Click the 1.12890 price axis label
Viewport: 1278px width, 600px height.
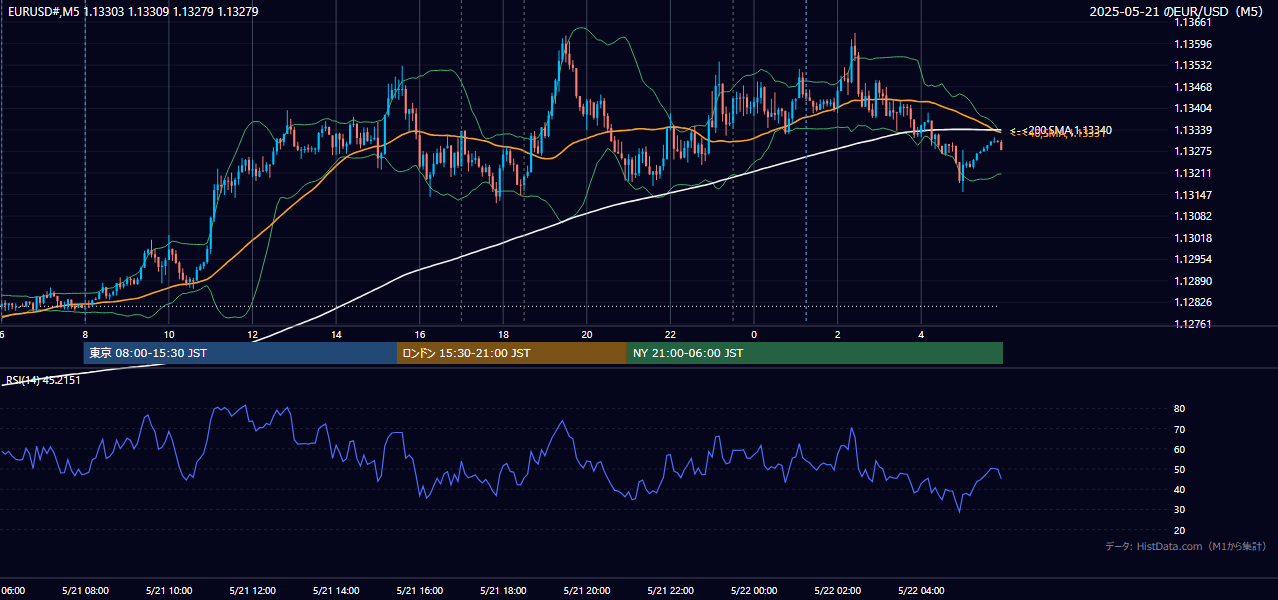click(1193, 281)
